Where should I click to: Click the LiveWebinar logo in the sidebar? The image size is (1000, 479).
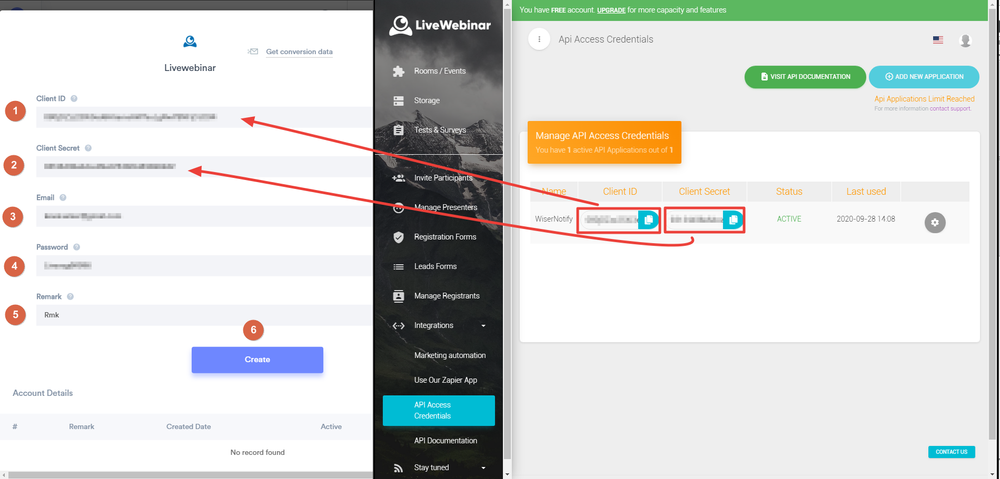pyautogui.click(x=440, y=26)
